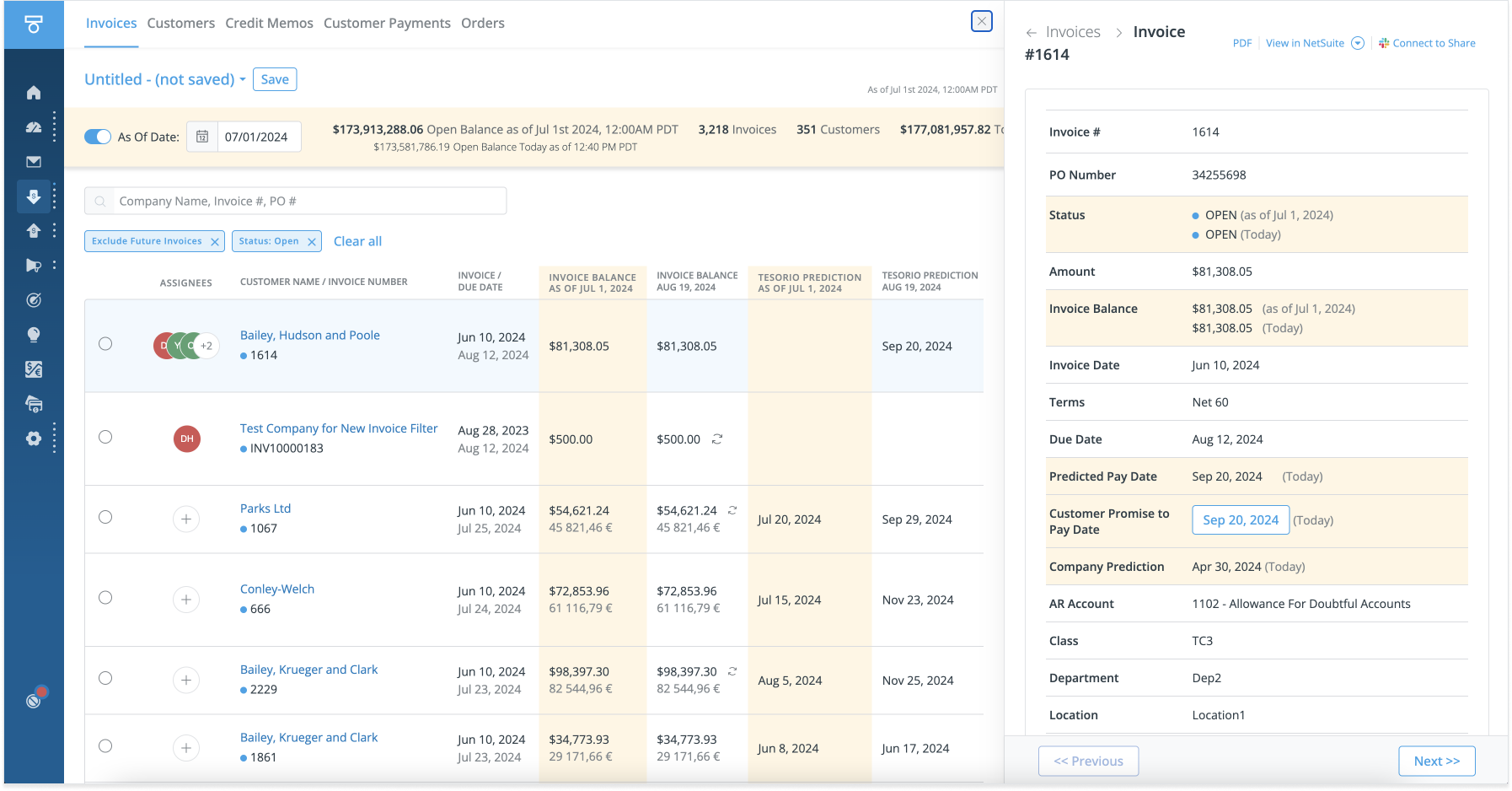Switch to the Customer Payments tab

(x=387, y=24)
